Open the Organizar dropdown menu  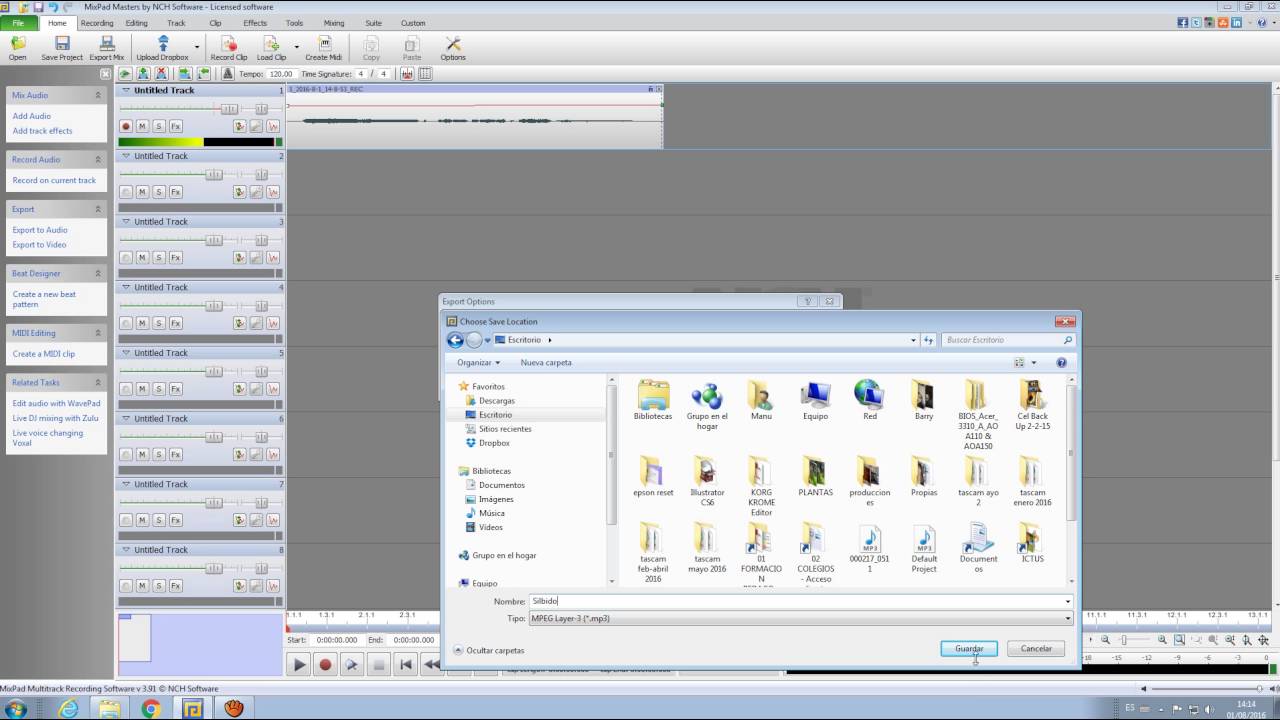[x=478, y=363]
